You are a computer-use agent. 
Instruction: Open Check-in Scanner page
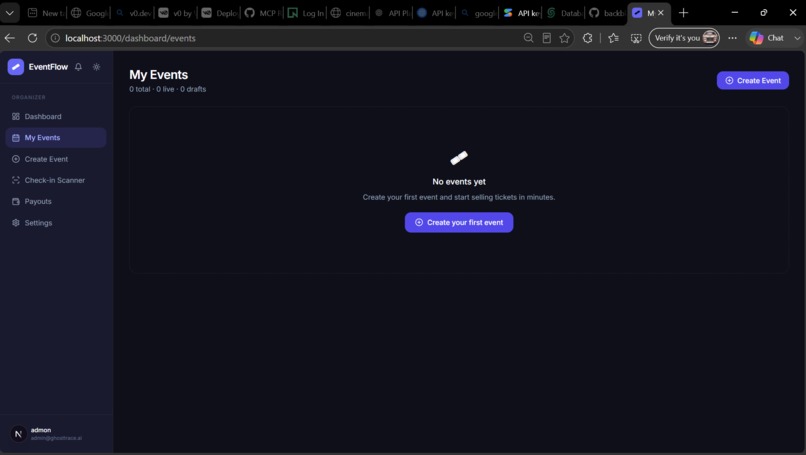coord(56,180)
